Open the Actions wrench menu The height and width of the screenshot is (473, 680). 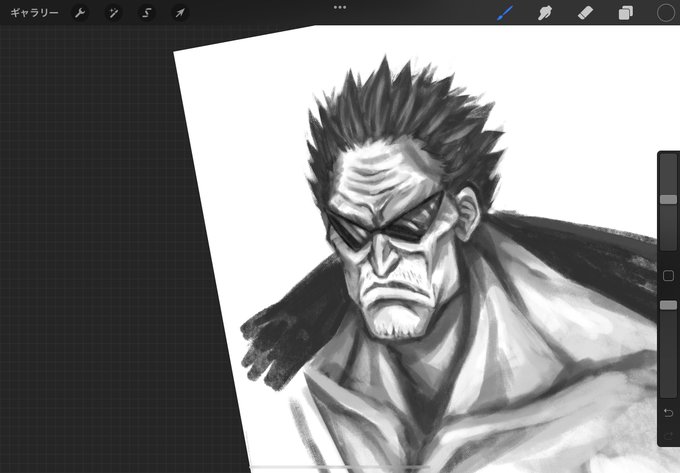point(80,13)
